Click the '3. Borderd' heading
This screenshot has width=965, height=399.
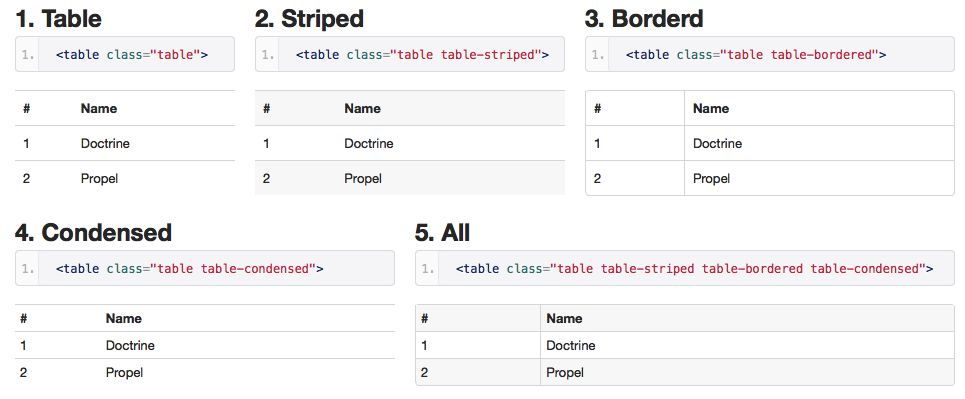pos(644,19)
